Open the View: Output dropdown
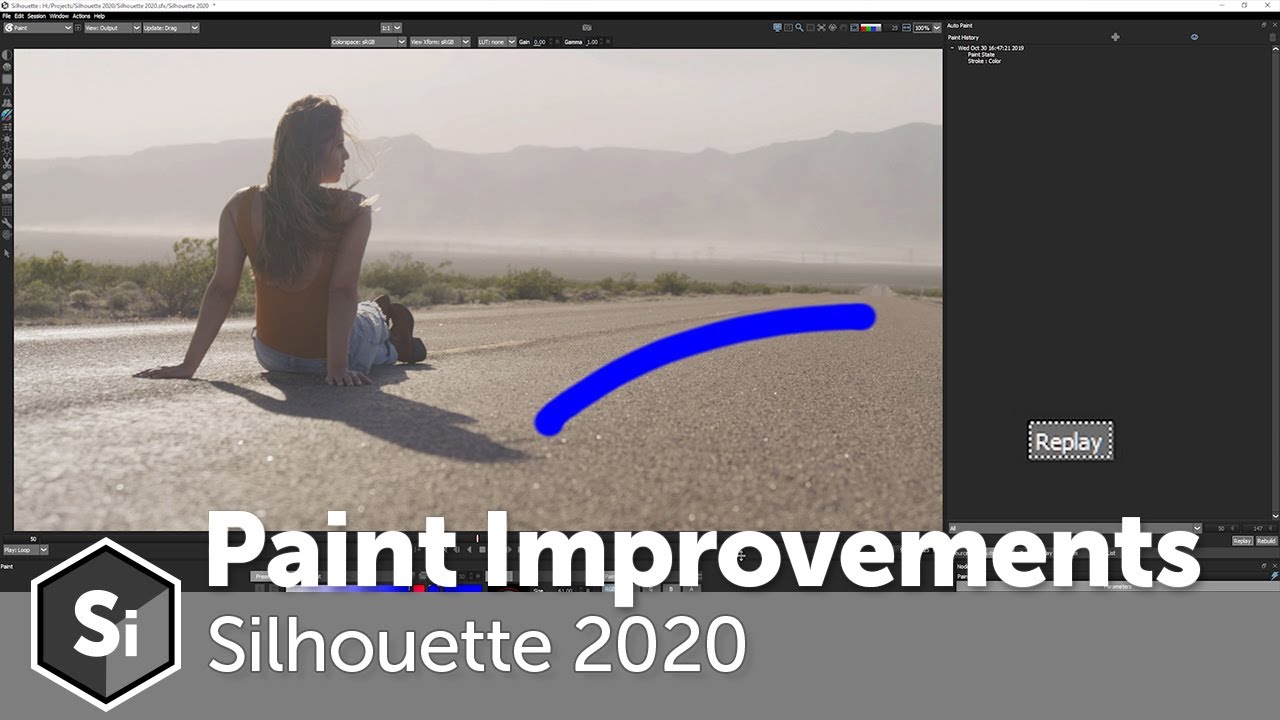 (111, 28)
